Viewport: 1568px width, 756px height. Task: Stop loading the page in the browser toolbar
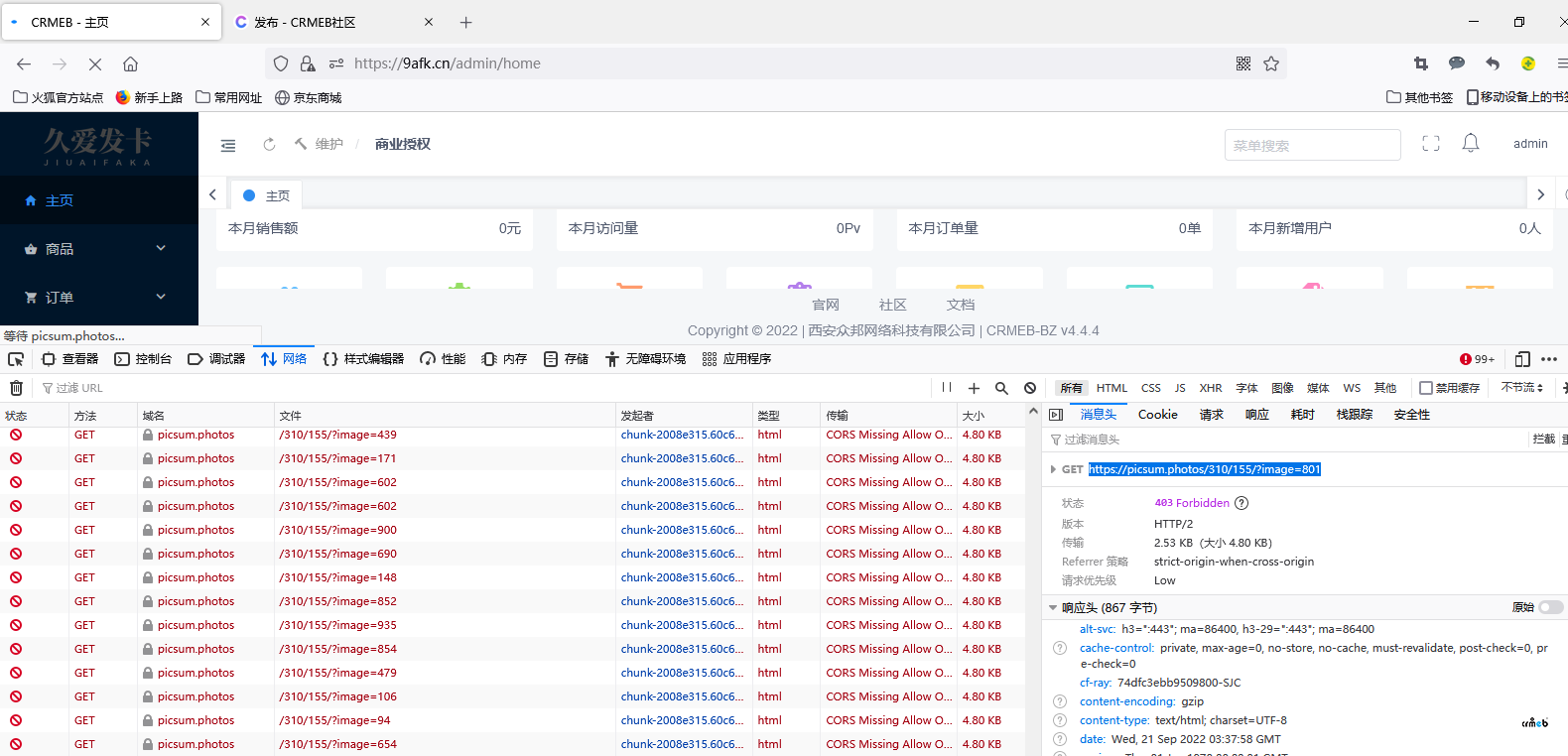pos(95,63)
